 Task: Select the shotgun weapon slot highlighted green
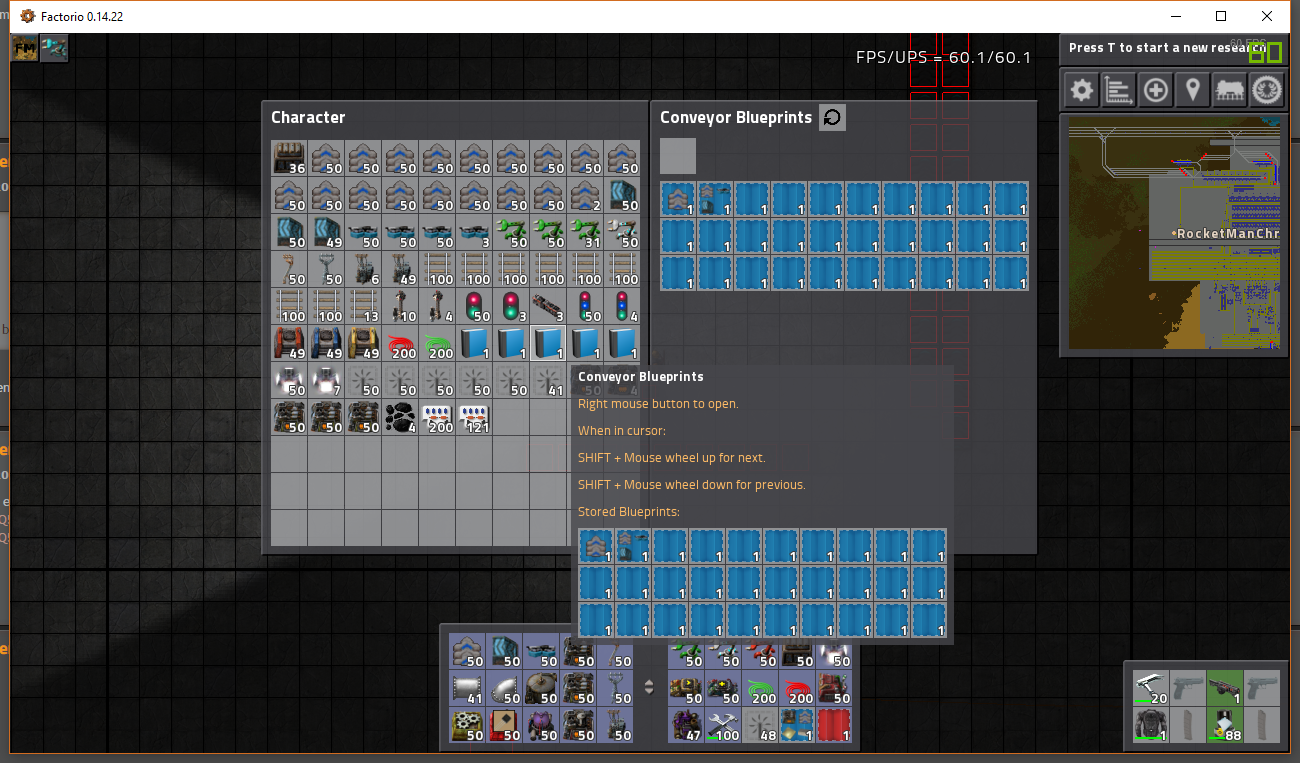[1225, 688]
